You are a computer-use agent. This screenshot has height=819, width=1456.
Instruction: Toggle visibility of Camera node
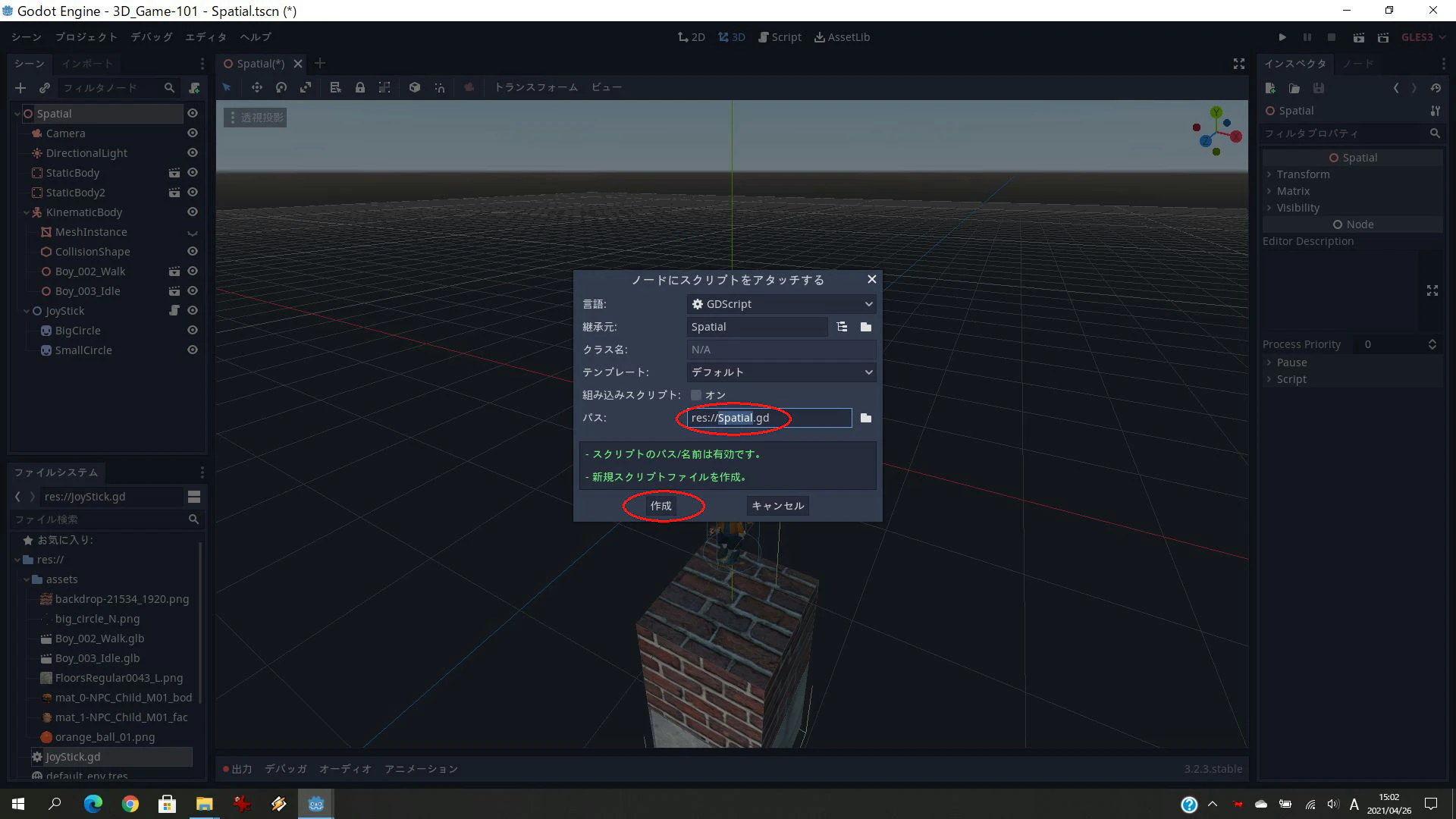coord(193,133)
